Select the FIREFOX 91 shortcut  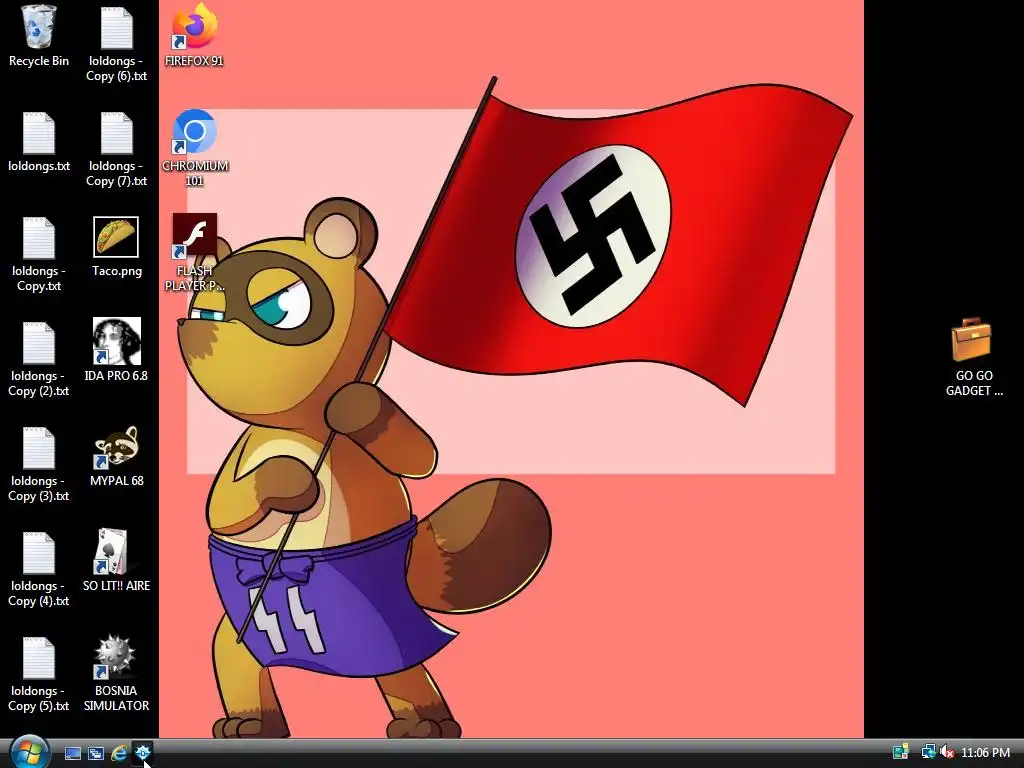coord(195,26)
